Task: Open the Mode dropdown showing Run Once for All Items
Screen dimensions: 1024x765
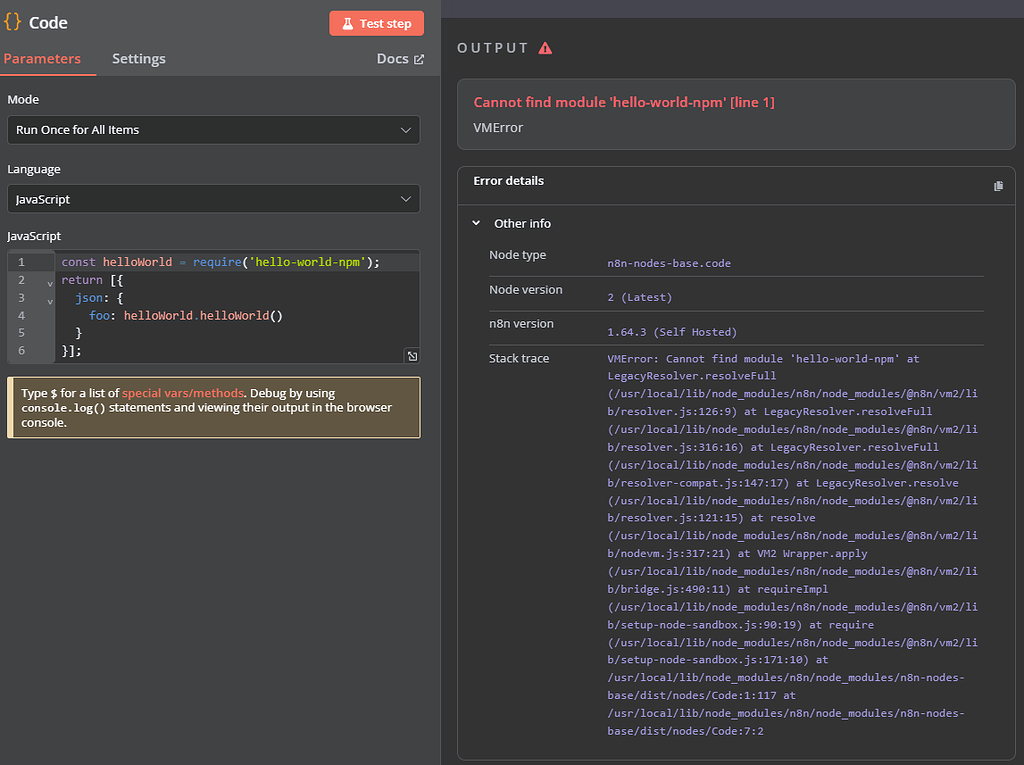Action: click(213, 130)
